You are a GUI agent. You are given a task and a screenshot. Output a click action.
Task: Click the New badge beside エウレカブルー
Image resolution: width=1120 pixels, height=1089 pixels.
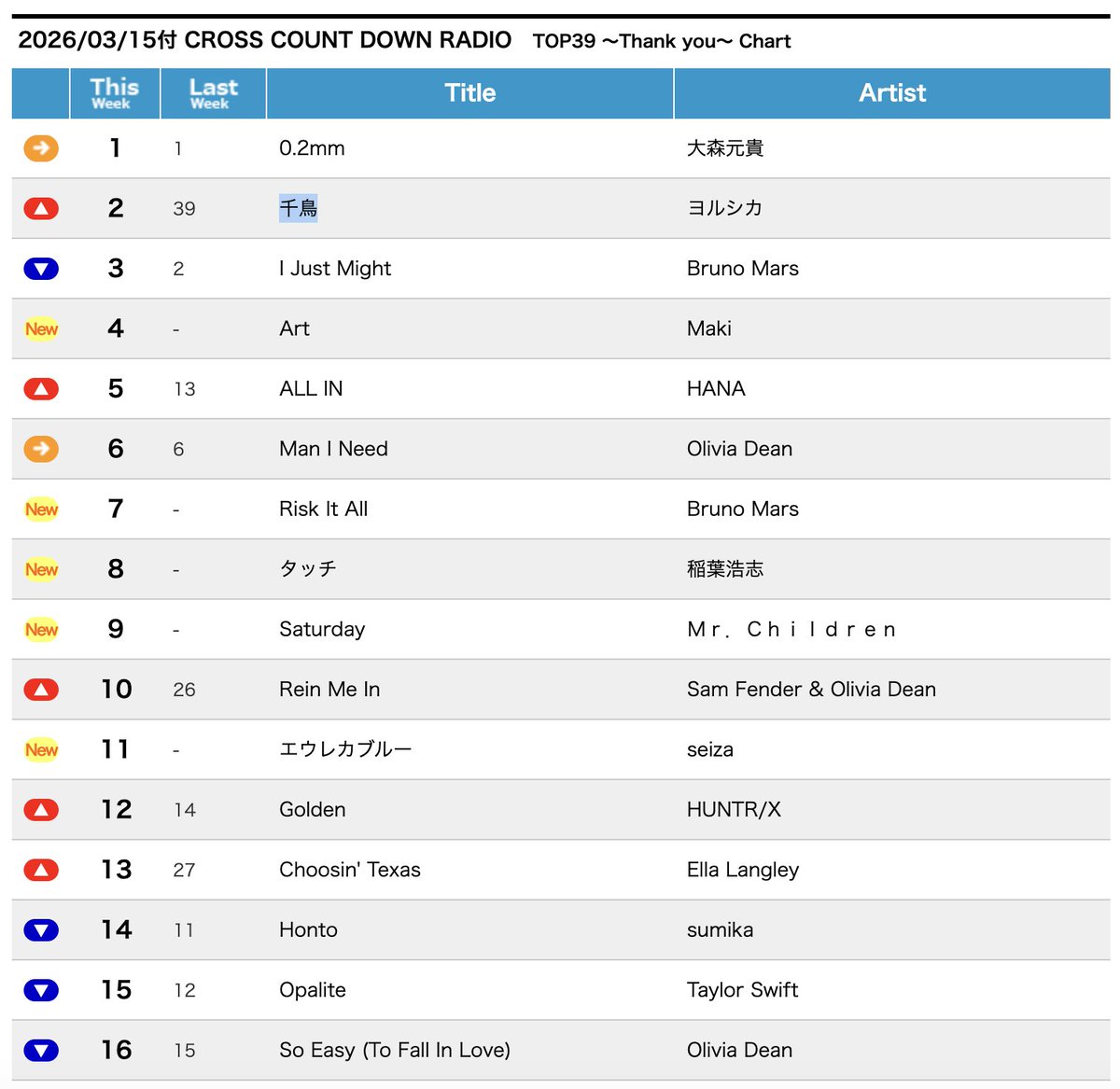pyautogui.click(x=41, y=749)
